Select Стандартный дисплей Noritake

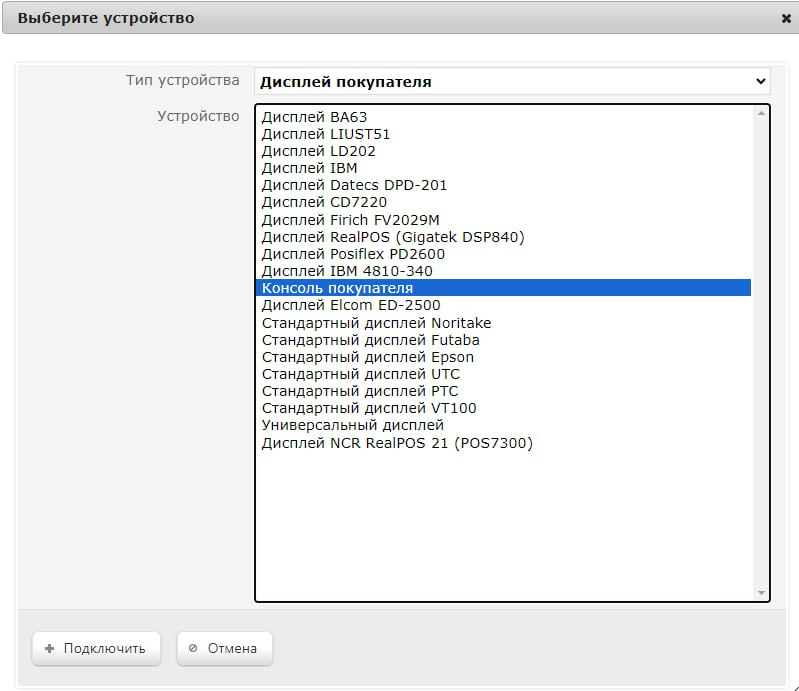pyautogui.click(x=503, y=323)
